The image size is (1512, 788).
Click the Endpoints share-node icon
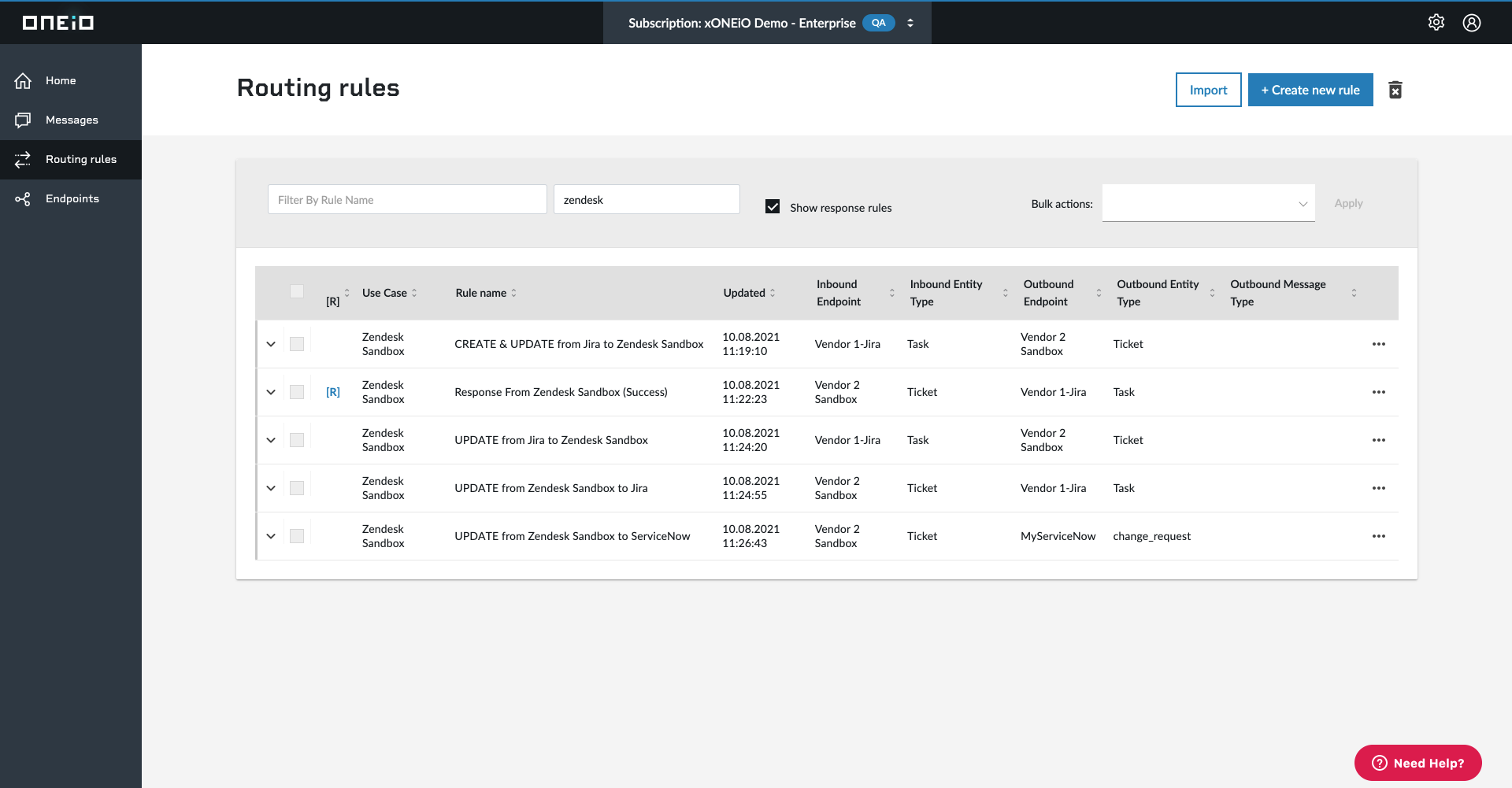(x=23, y=199)
